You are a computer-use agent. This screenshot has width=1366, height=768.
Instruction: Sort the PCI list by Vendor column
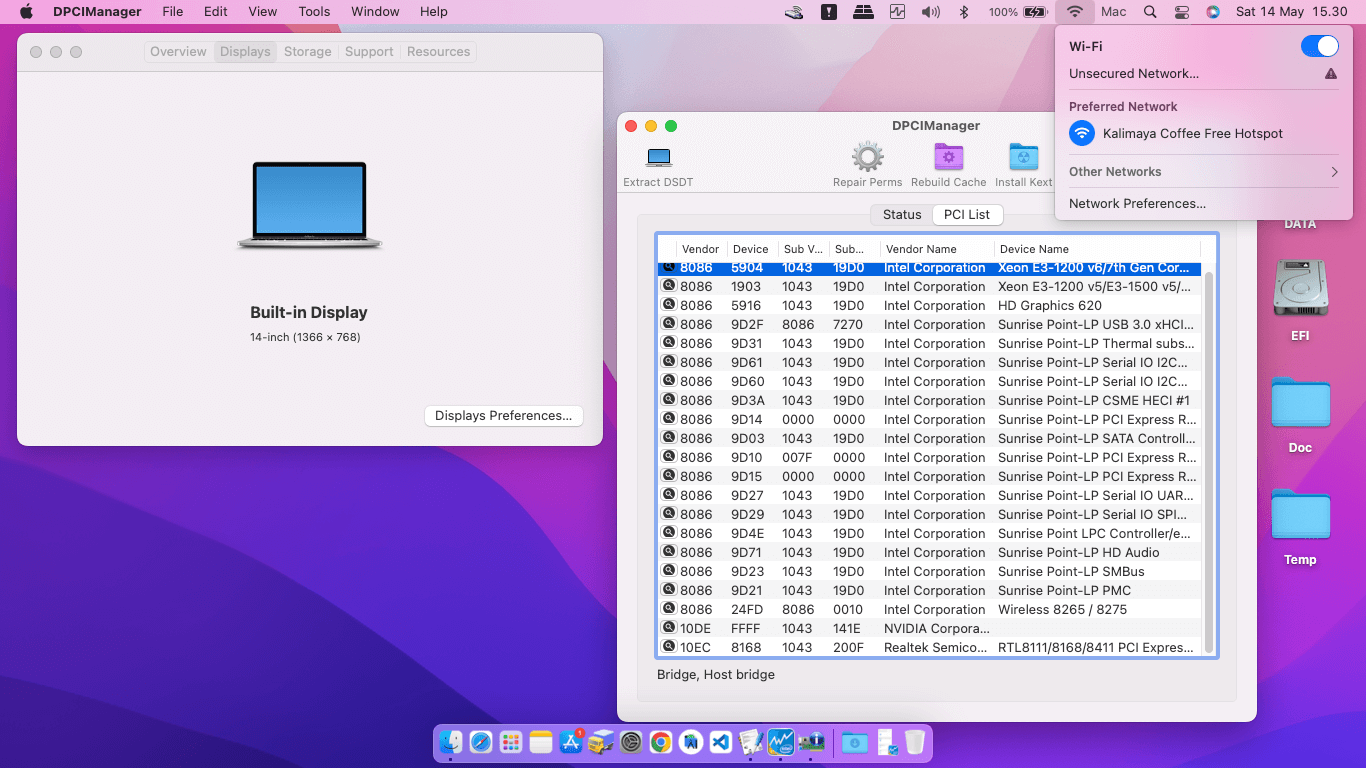point(700,249)
